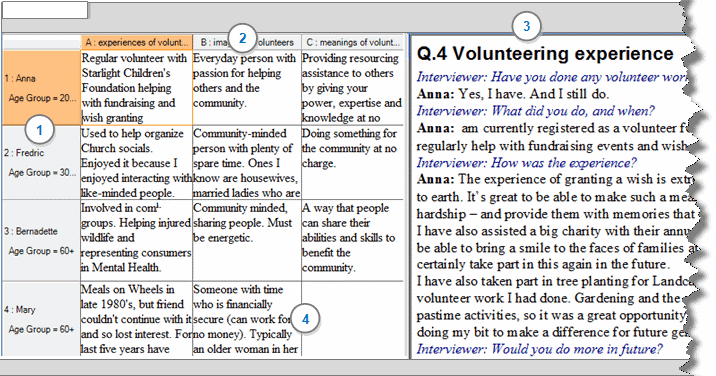Select the Fredric row header

[42, 163]
